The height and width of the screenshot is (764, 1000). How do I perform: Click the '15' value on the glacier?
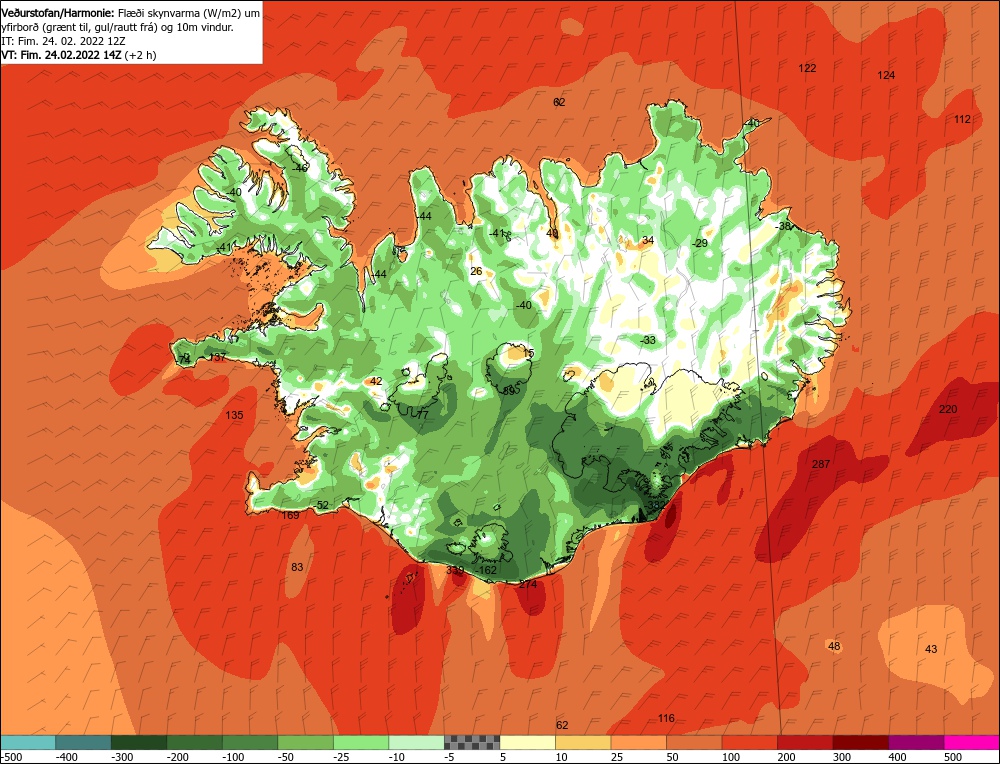[528, 353]
